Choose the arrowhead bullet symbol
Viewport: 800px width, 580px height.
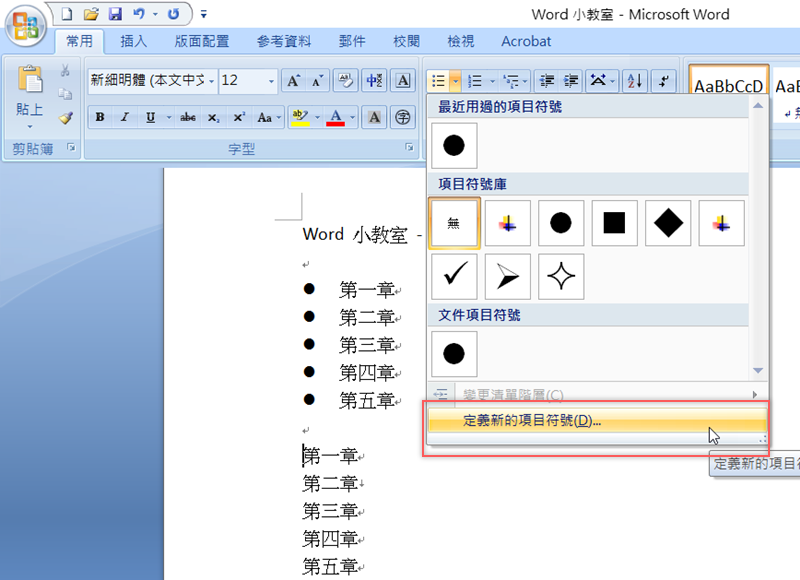[x=508, y=276]
